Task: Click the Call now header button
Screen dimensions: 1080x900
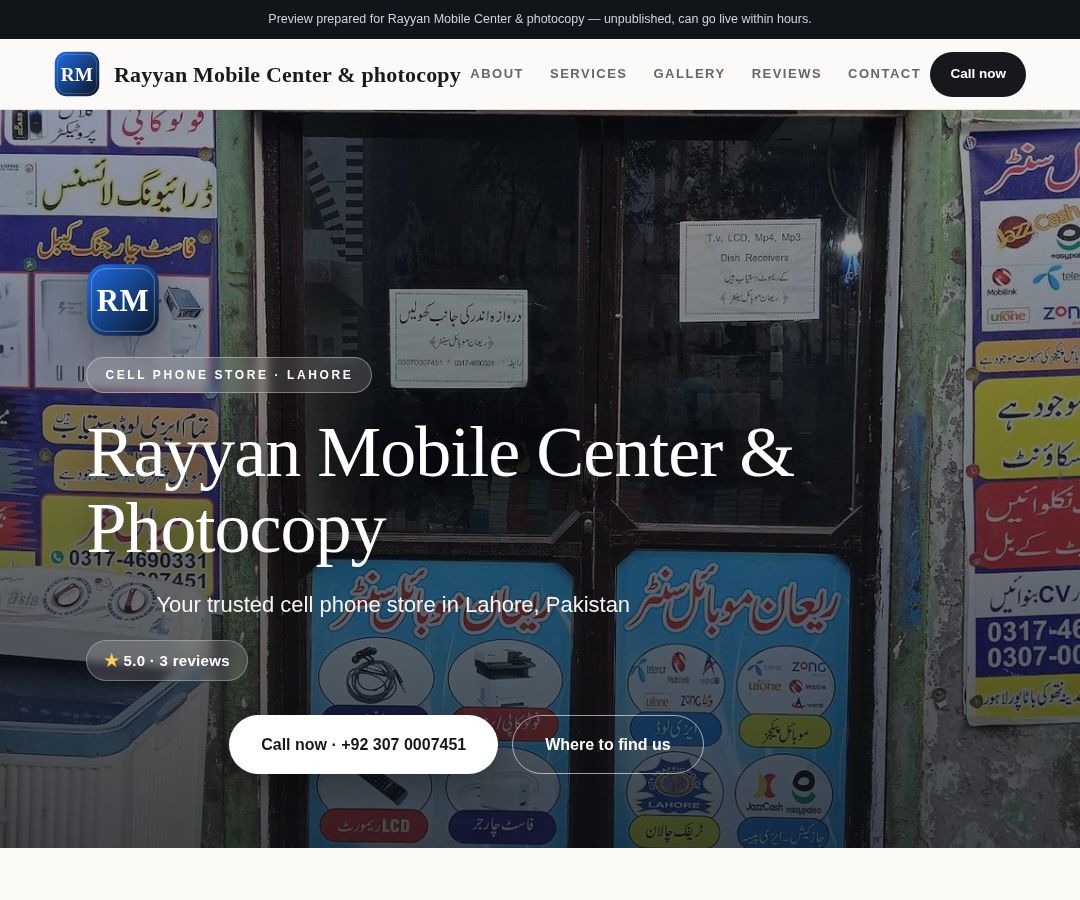Action: [977, 74]
